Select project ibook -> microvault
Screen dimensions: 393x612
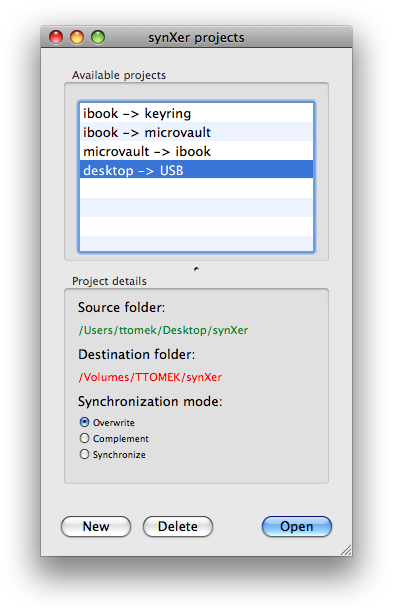point(196,132)
